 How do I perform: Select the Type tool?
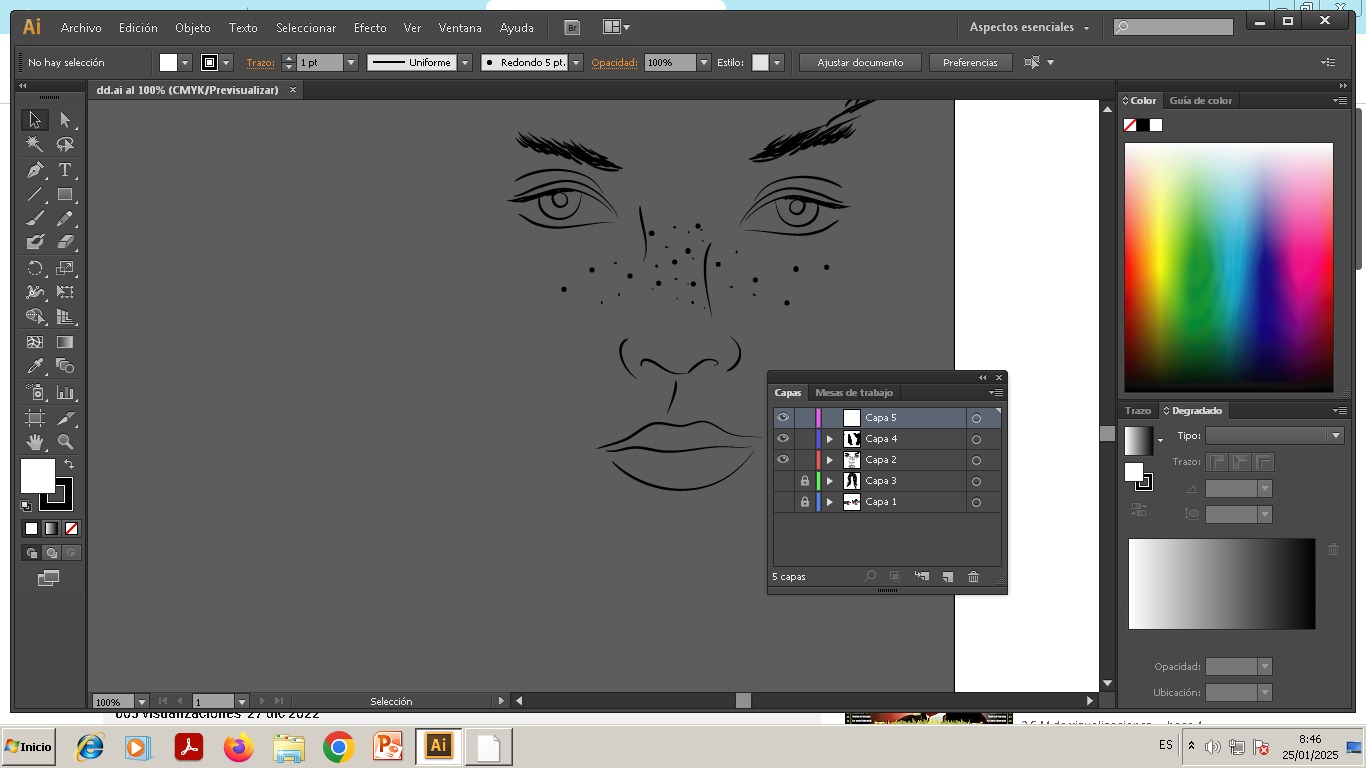point(65,170)
